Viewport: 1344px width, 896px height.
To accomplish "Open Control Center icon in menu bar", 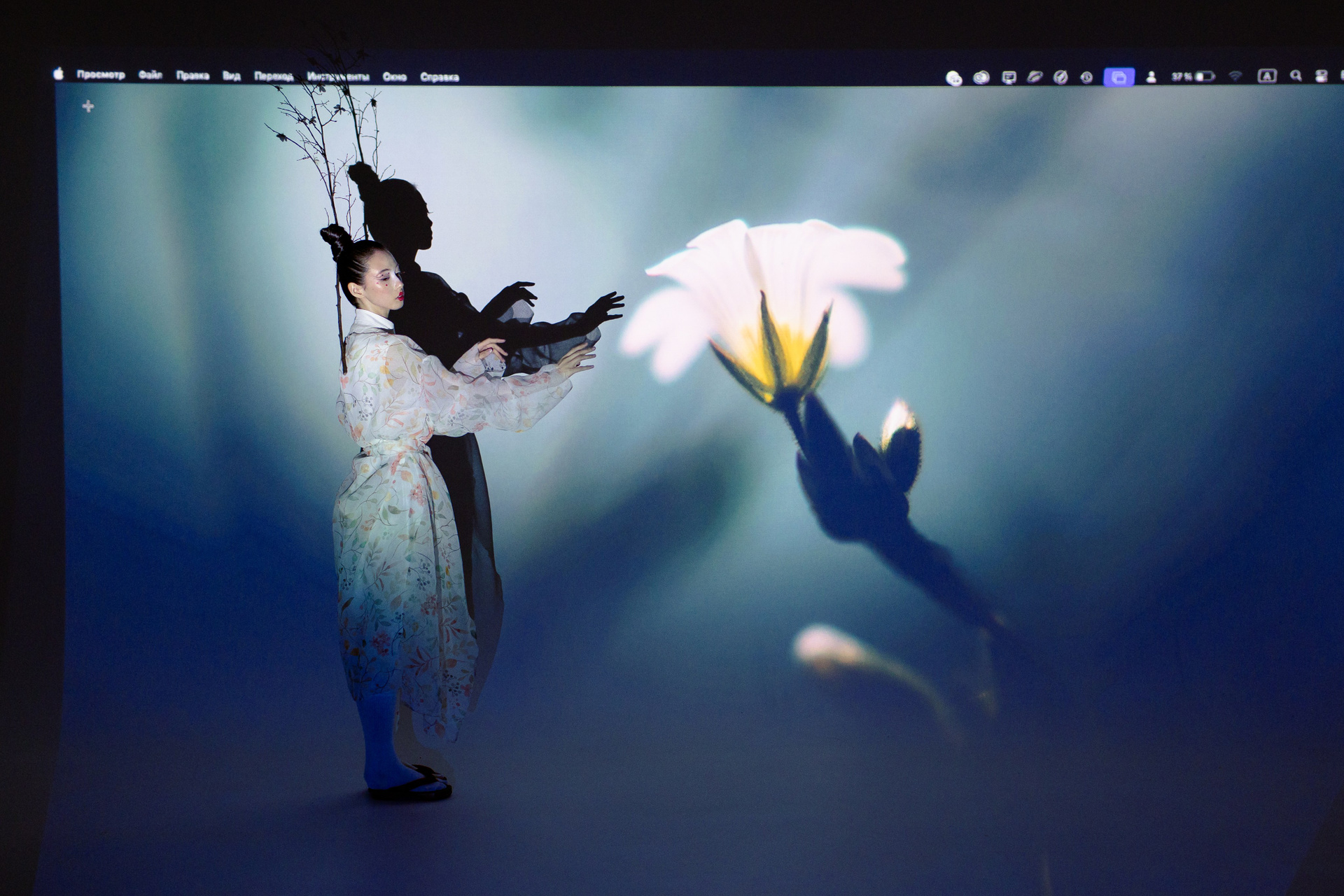I will 1321,76.
